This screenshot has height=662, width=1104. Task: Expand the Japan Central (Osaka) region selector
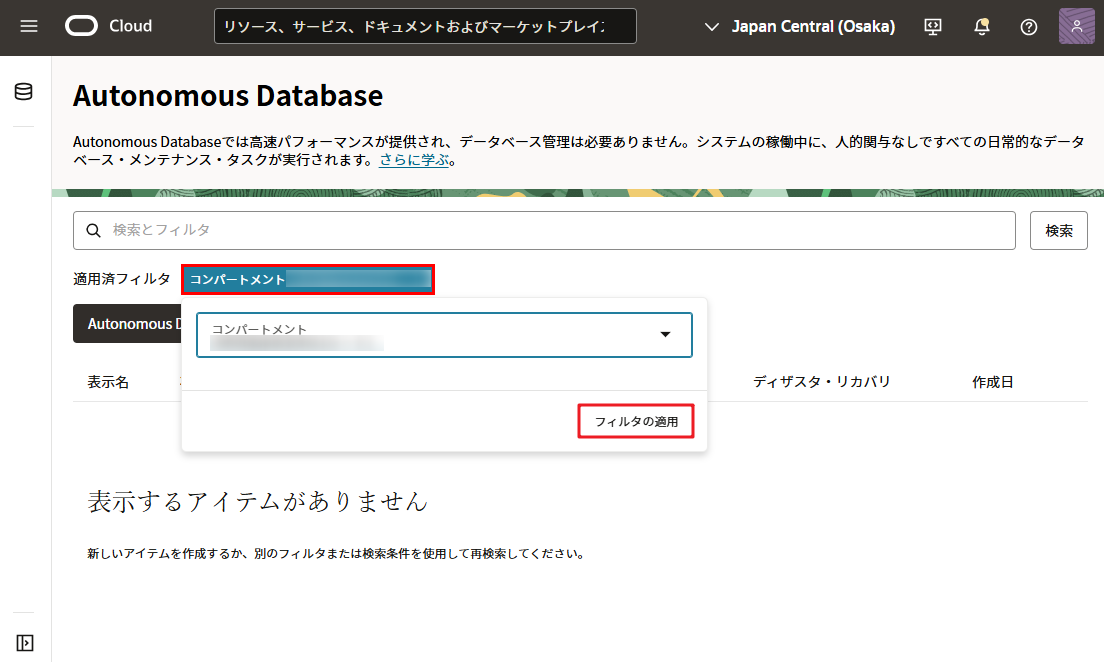point(800,27)
